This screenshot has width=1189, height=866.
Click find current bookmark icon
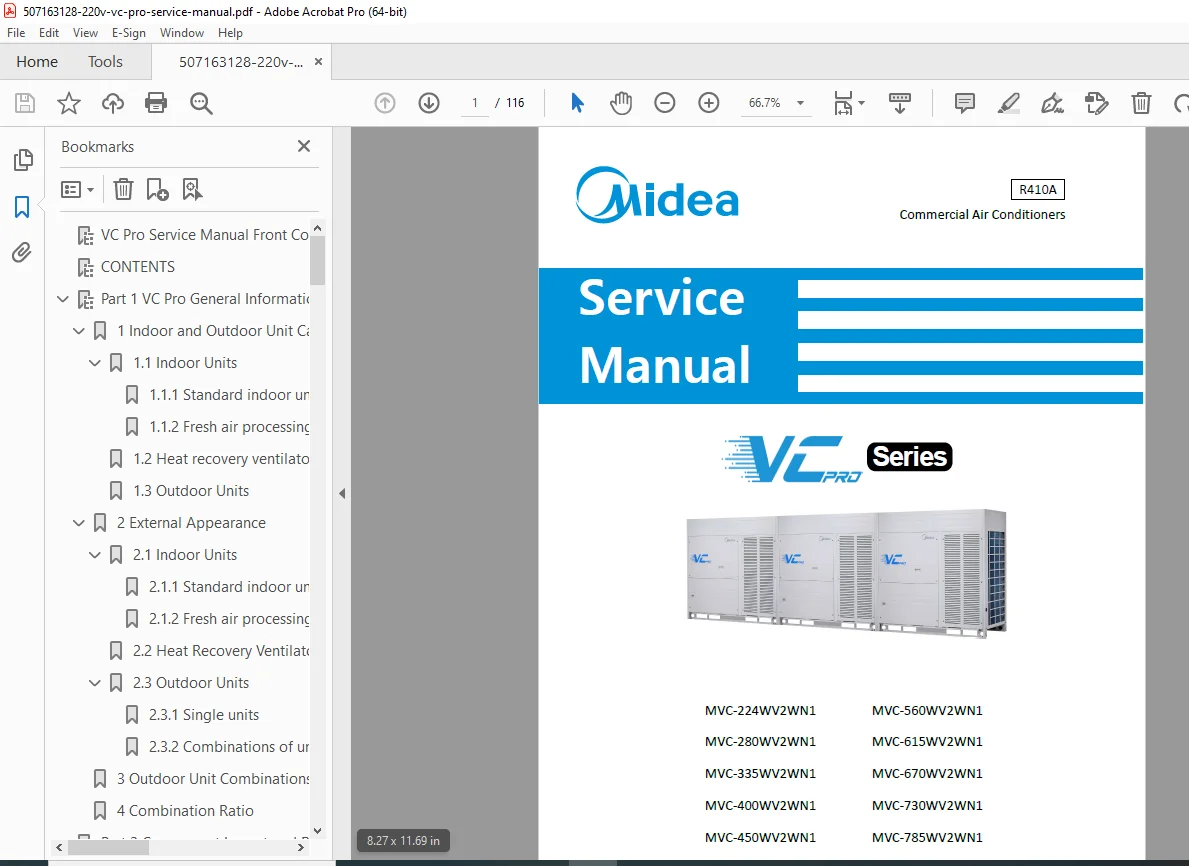(x=193, y=189)
